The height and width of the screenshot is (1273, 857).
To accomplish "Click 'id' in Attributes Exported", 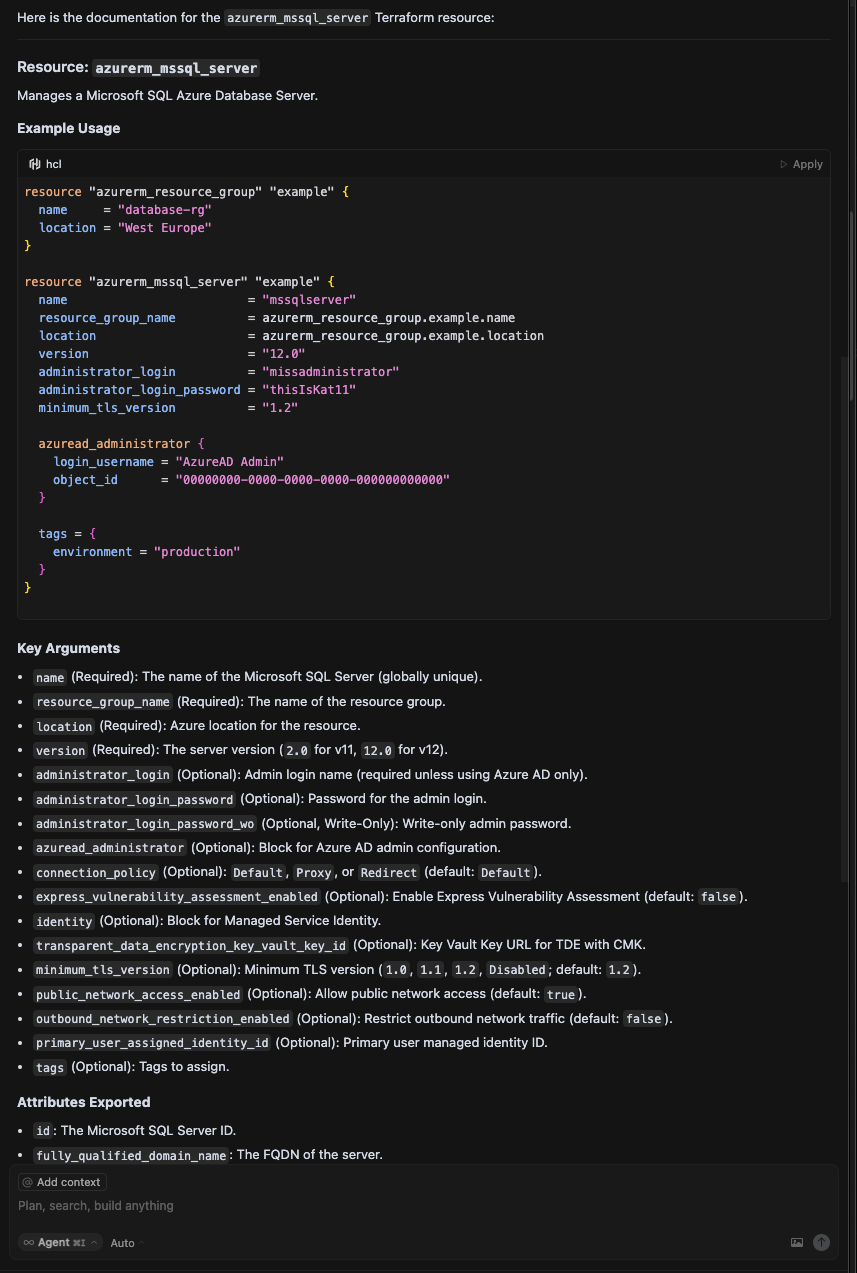I will [42, 1131].
